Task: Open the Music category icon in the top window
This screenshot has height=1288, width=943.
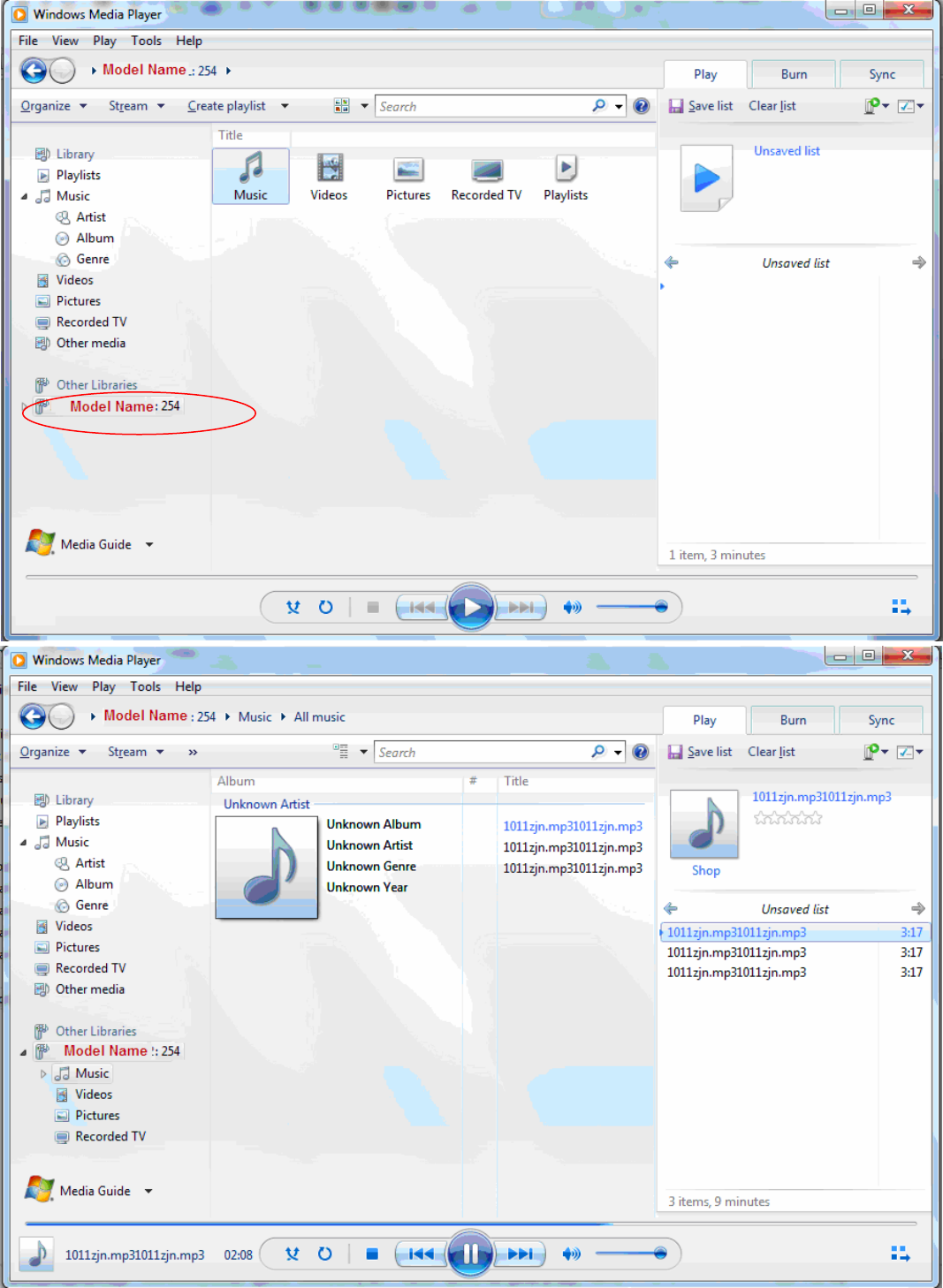Action: point(251,176)
